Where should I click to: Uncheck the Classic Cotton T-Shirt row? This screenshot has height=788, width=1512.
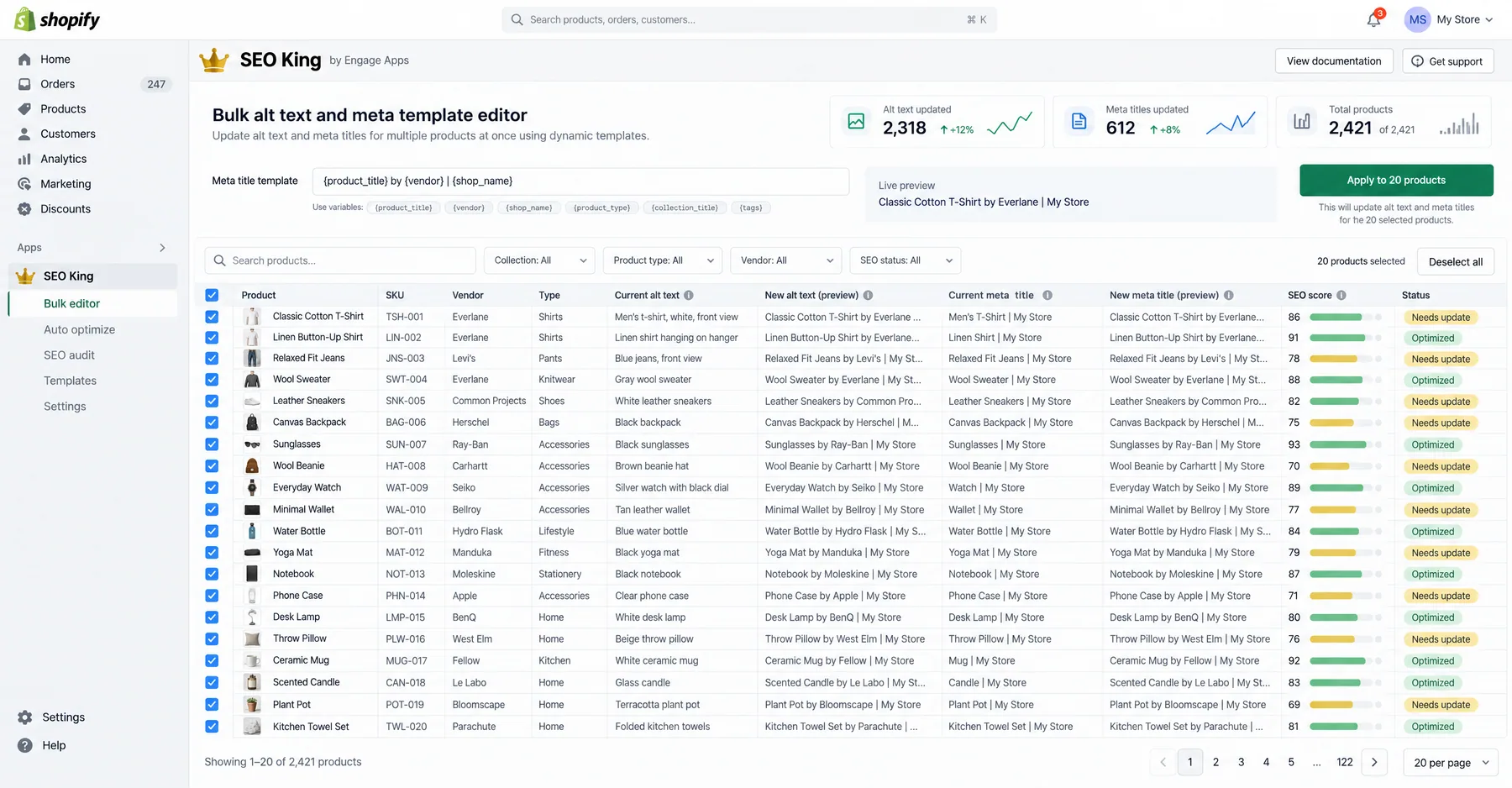coord(212,317)
